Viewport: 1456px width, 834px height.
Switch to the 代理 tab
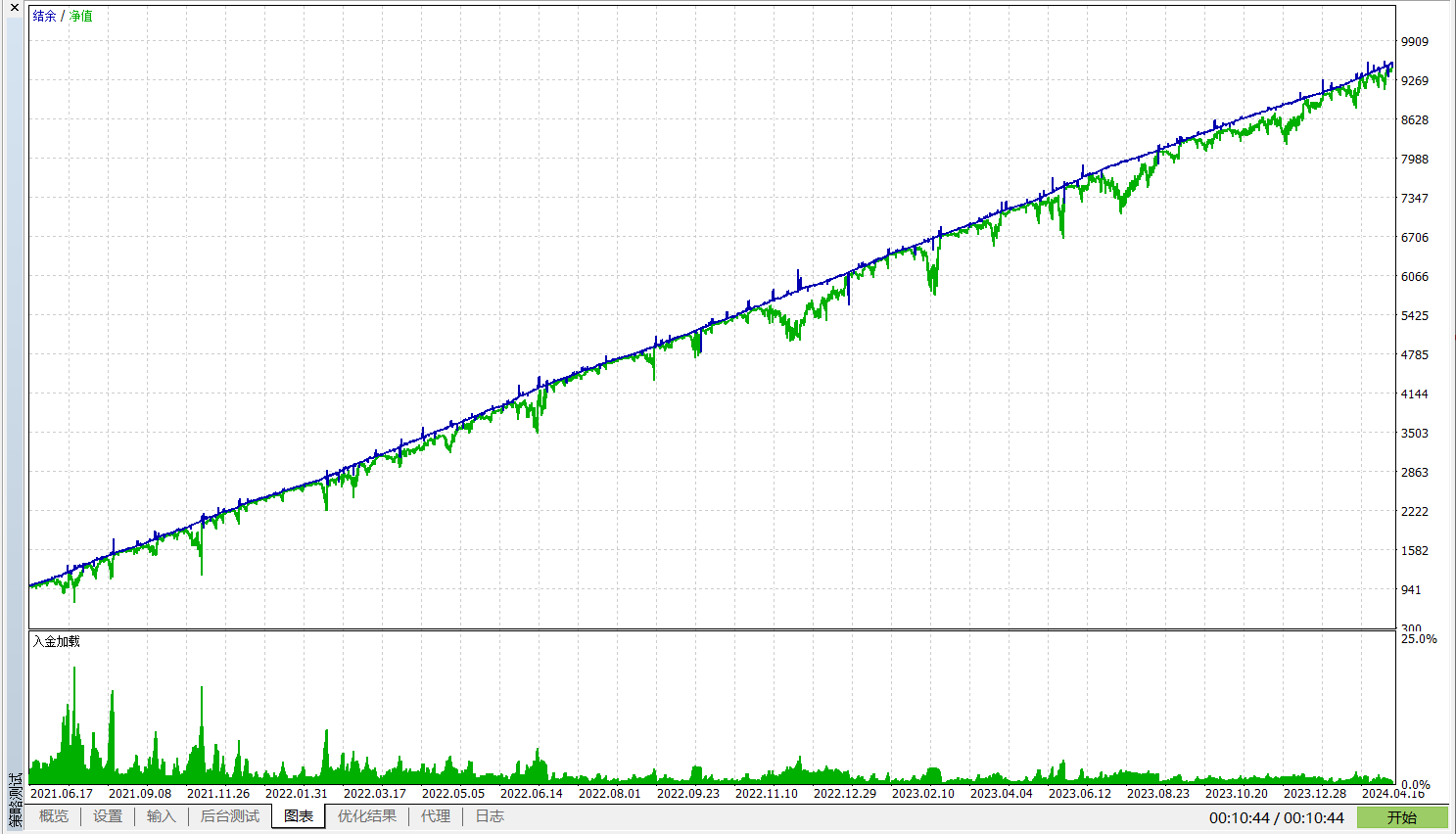[x=436, y=816]
